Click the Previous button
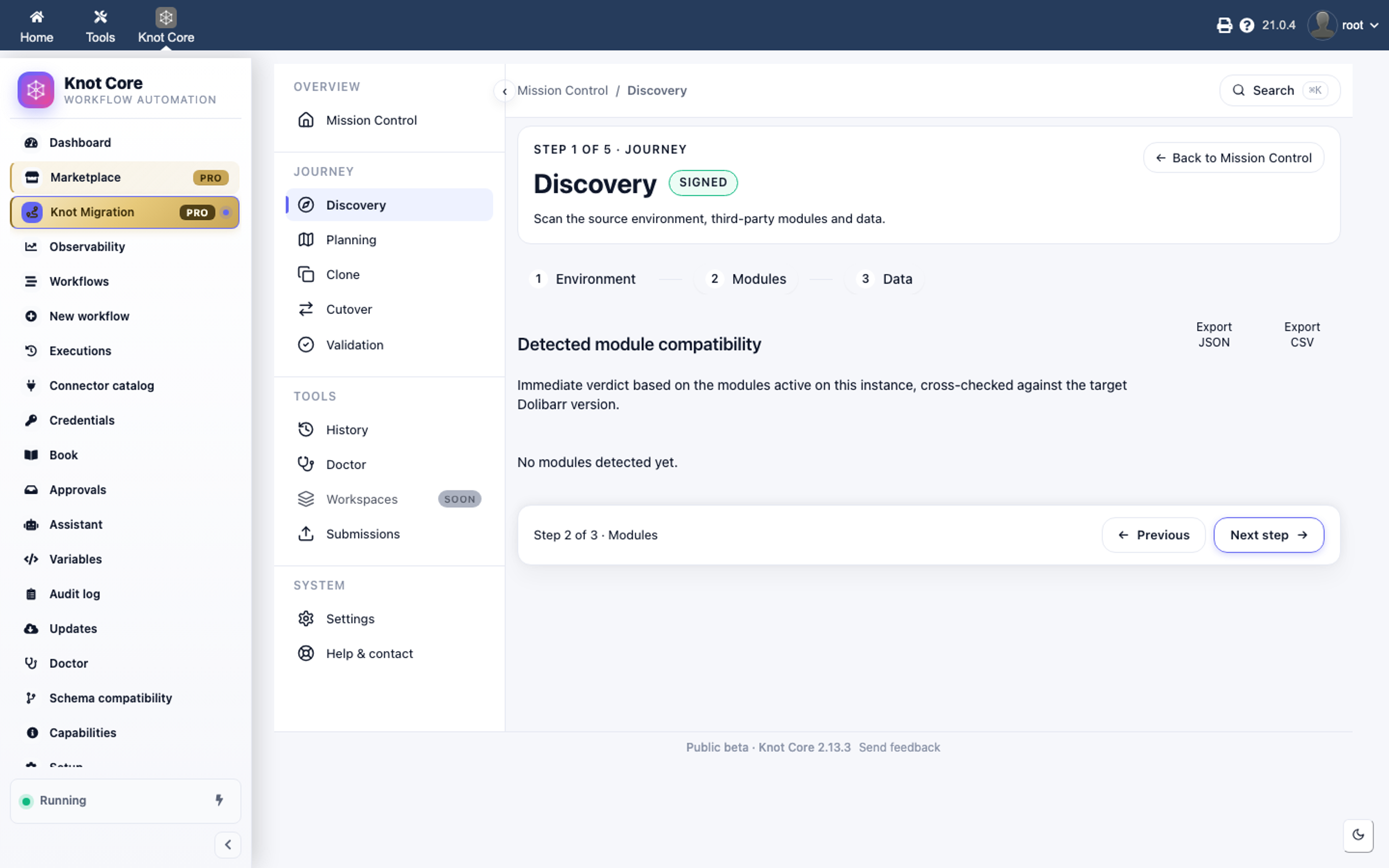 click(1154, 535)
